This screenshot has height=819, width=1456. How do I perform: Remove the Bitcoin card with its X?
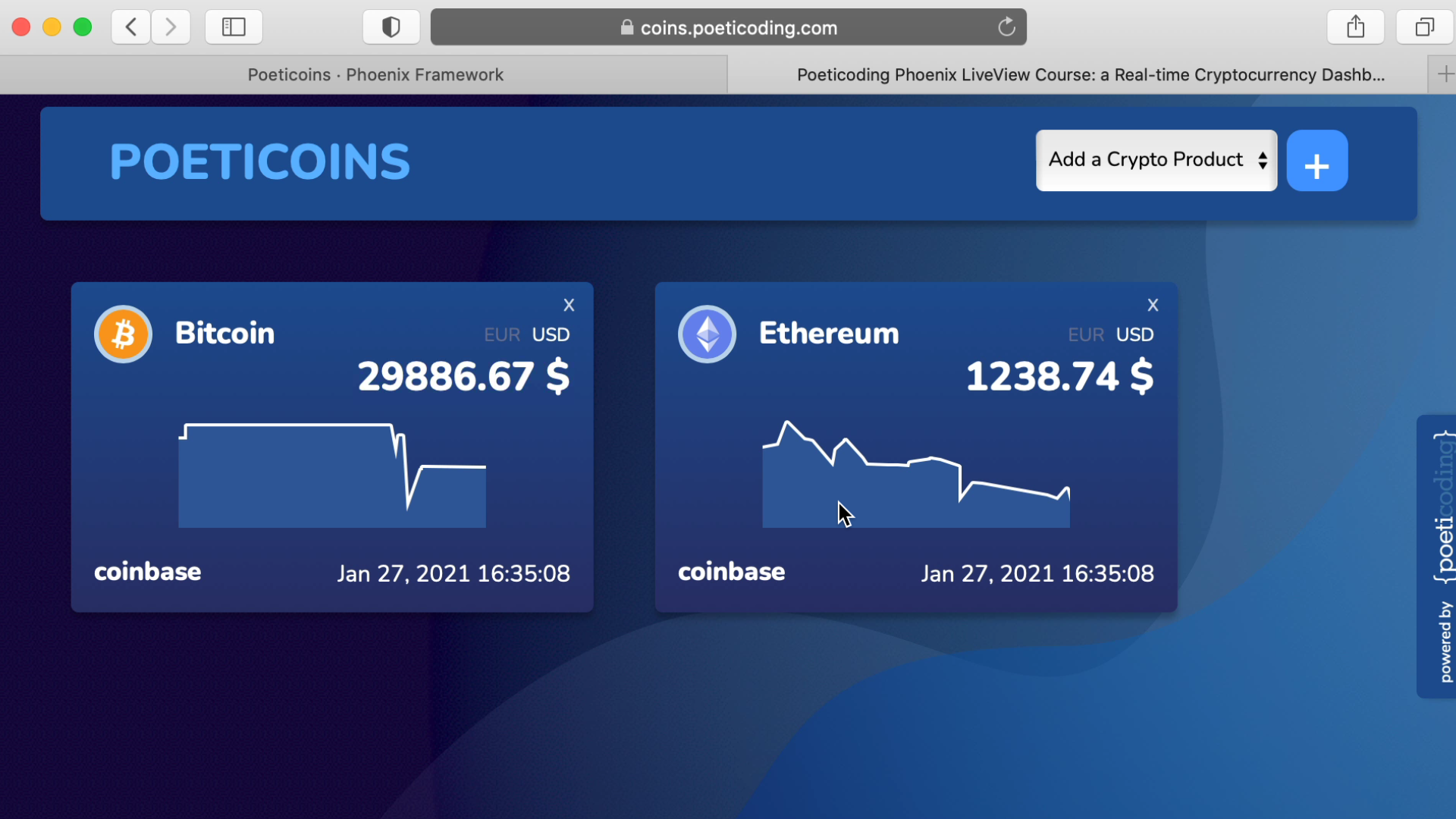coord(569,305)
